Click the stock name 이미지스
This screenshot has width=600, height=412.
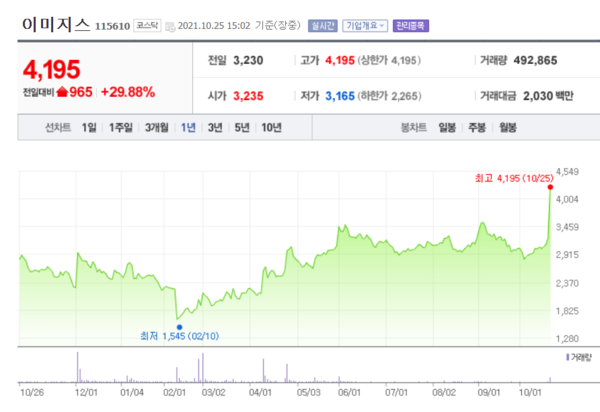[56, 24]
